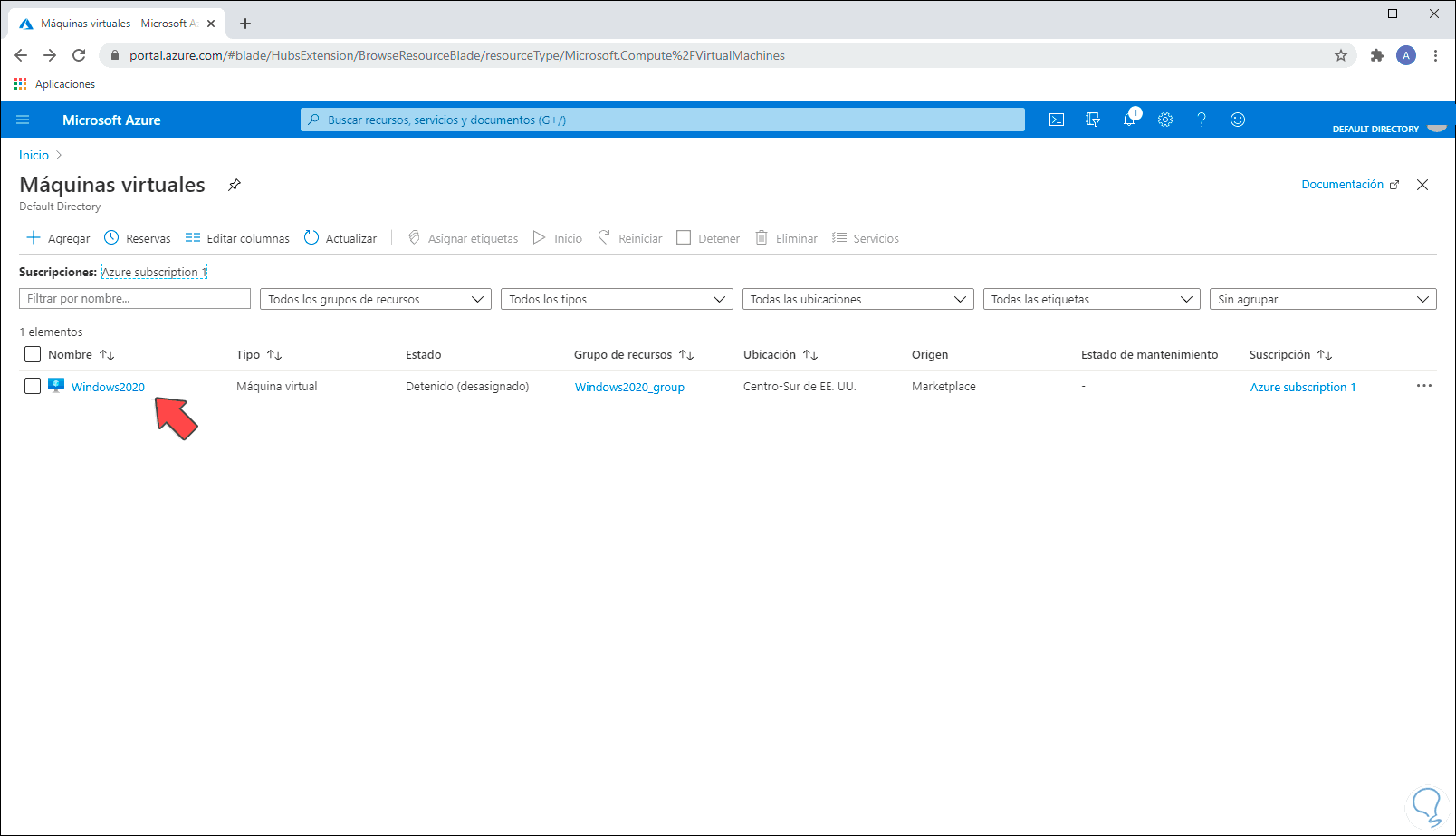
Task: Expand the Sin agrupar dropdown
Action: point(1323,299)
